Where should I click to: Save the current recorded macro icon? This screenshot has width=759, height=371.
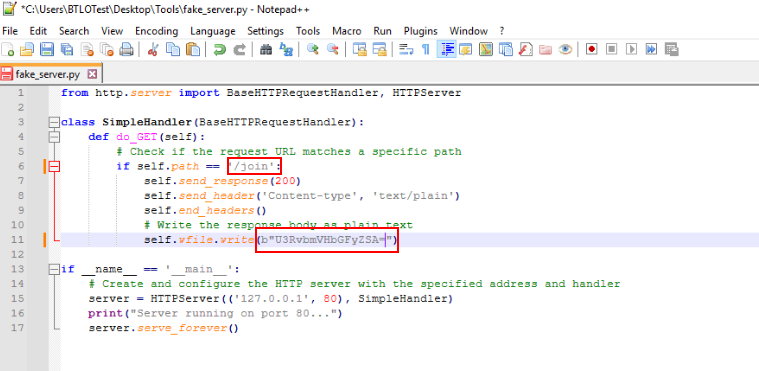coord(671,49)
